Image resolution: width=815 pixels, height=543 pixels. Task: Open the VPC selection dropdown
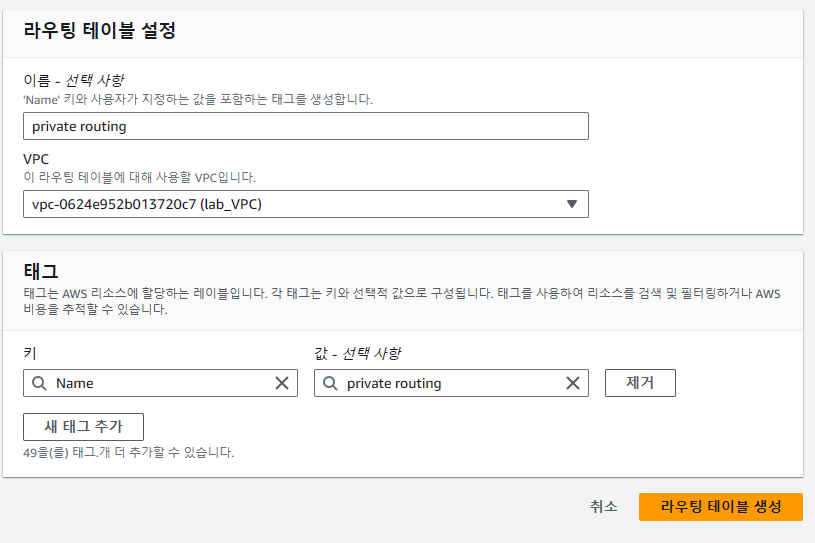306,204
